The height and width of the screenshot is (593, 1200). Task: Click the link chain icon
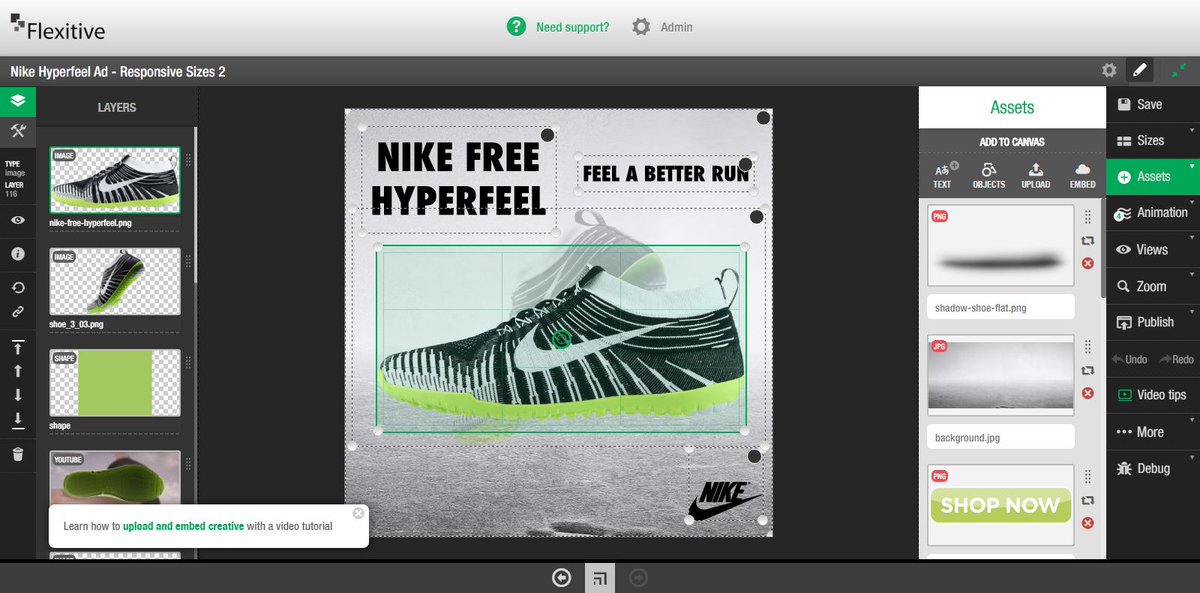point(17,312)
